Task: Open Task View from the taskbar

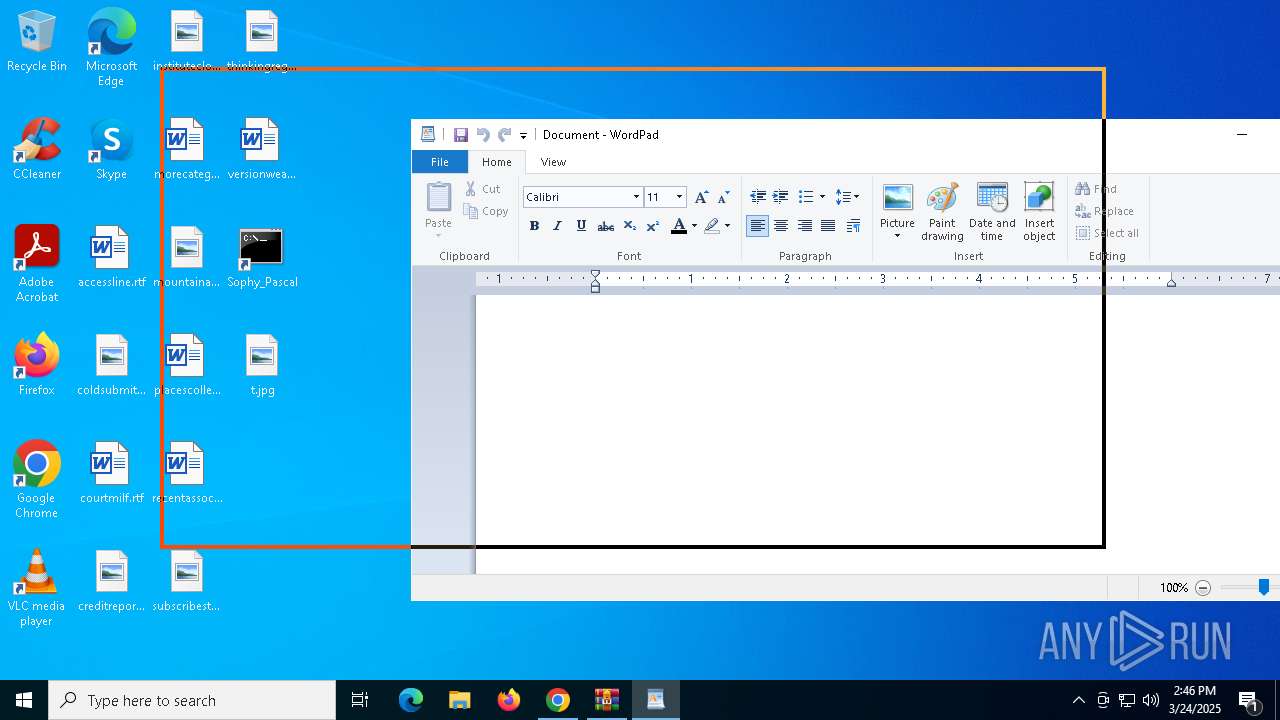Action: coord(360,700)
